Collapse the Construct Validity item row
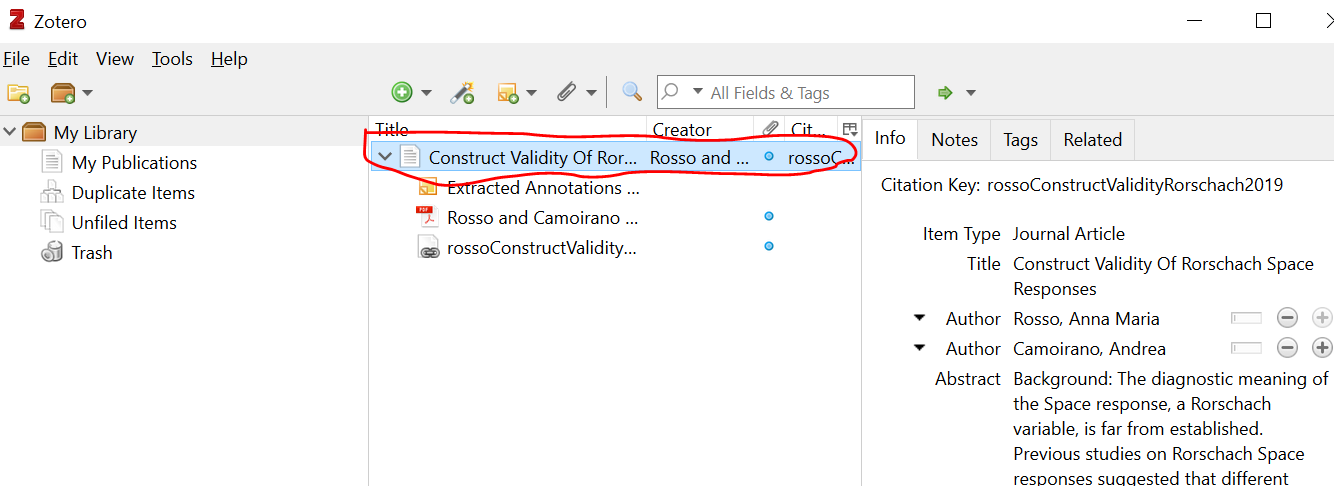This screenshot has width=1334, height=486. click(385, 157)
